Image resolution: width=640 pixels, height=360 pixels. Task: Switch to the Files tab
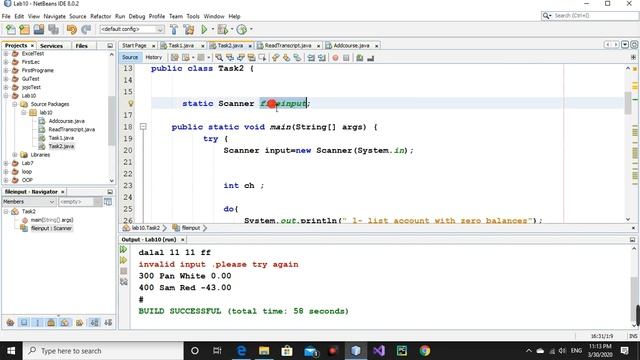(x=82, y=46)
